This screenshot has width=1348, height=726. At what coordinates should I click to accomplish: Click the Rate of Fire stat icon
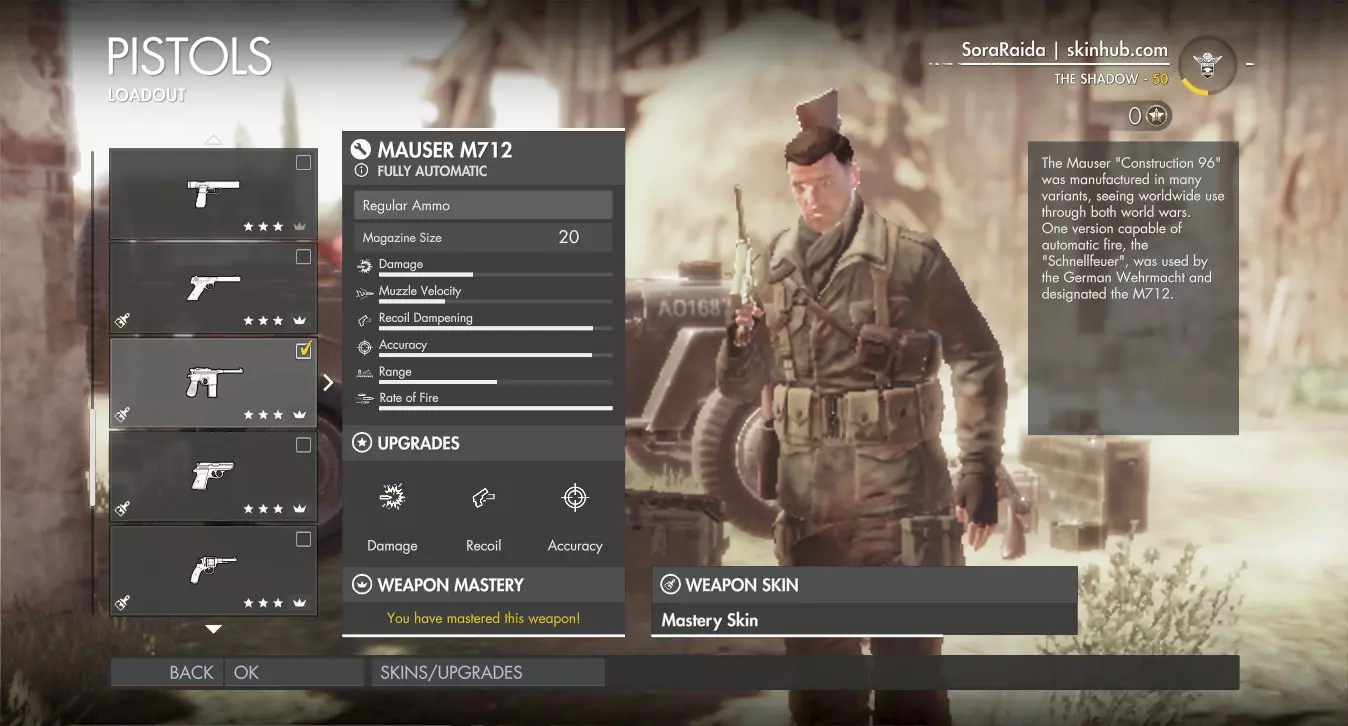coord(363,398)
